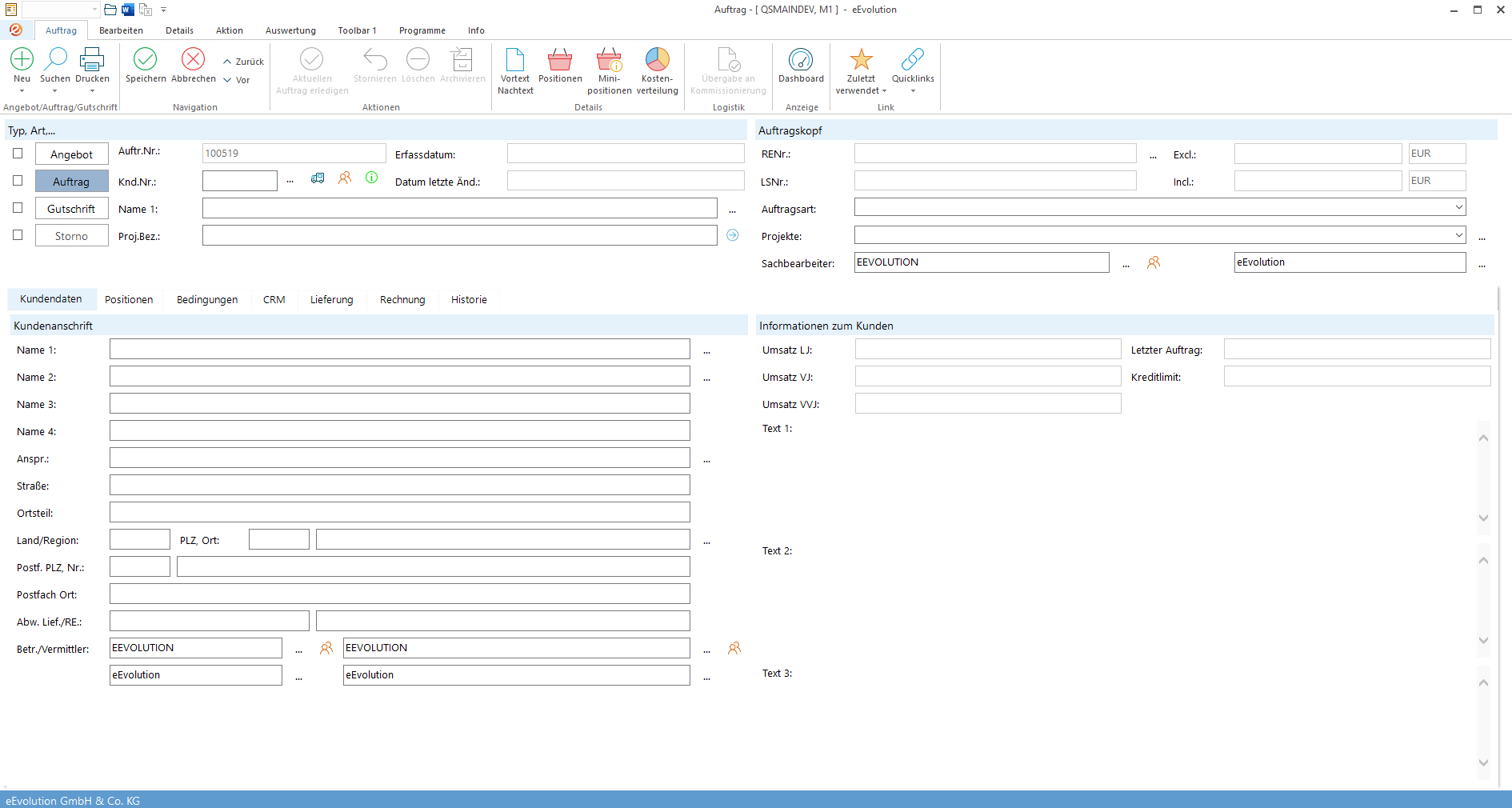
Task: Select the Angebot type button
Action: pos(72,154)
